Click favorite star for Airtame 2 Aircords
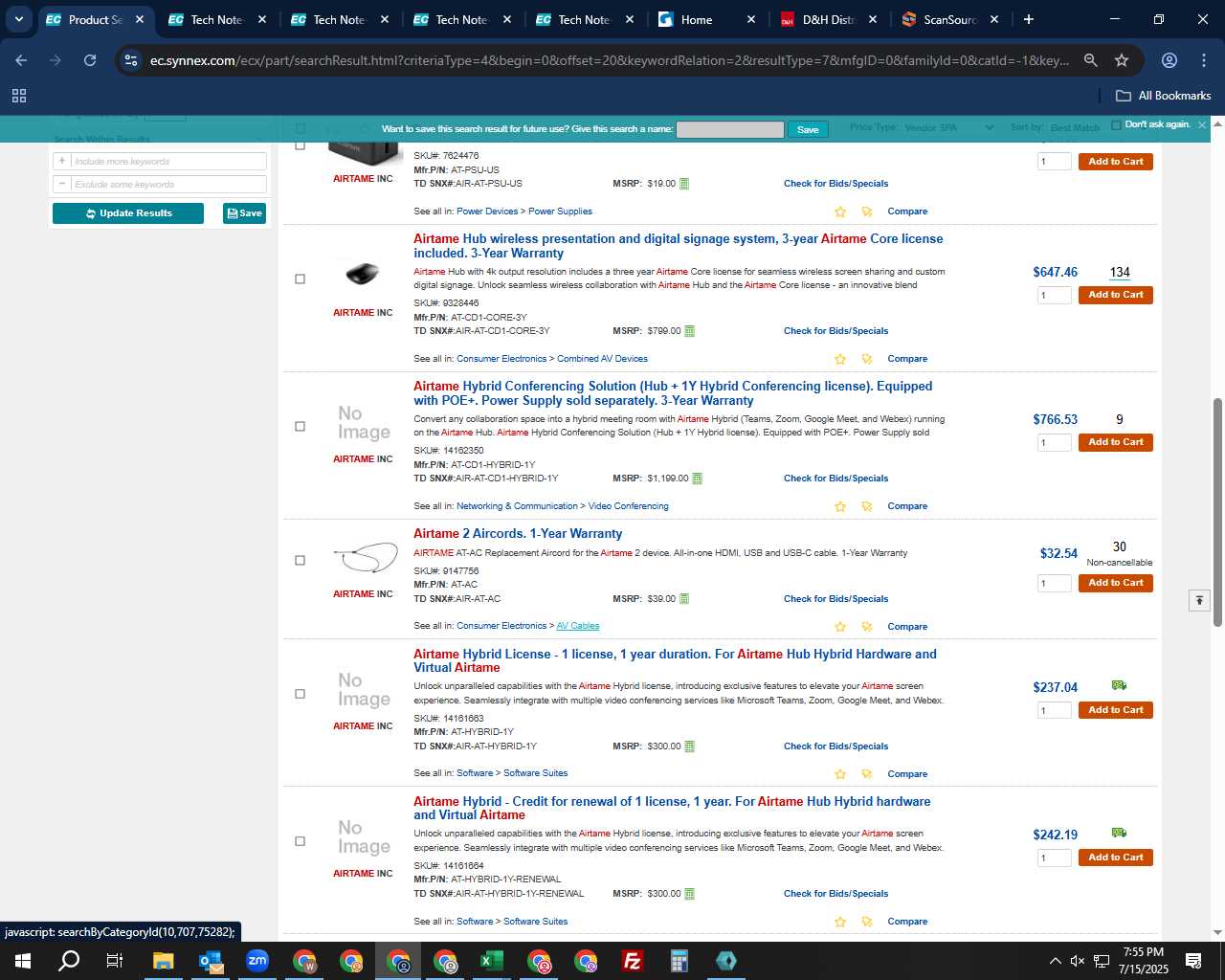Screen dimensions: 1225x980 pos(840,627)
